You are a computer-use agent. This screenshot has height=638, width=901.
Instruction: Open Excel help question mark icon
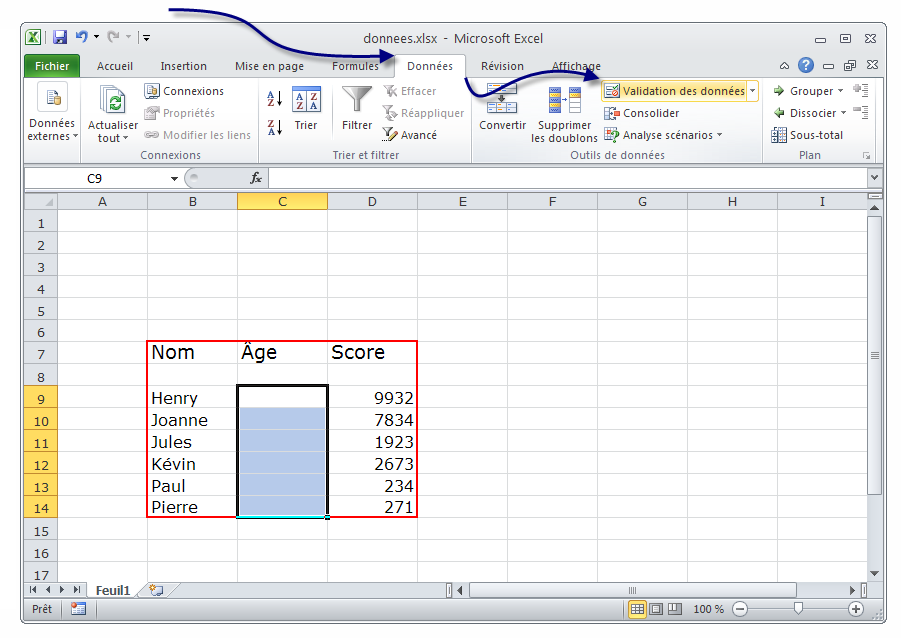[x=806, y=66]
